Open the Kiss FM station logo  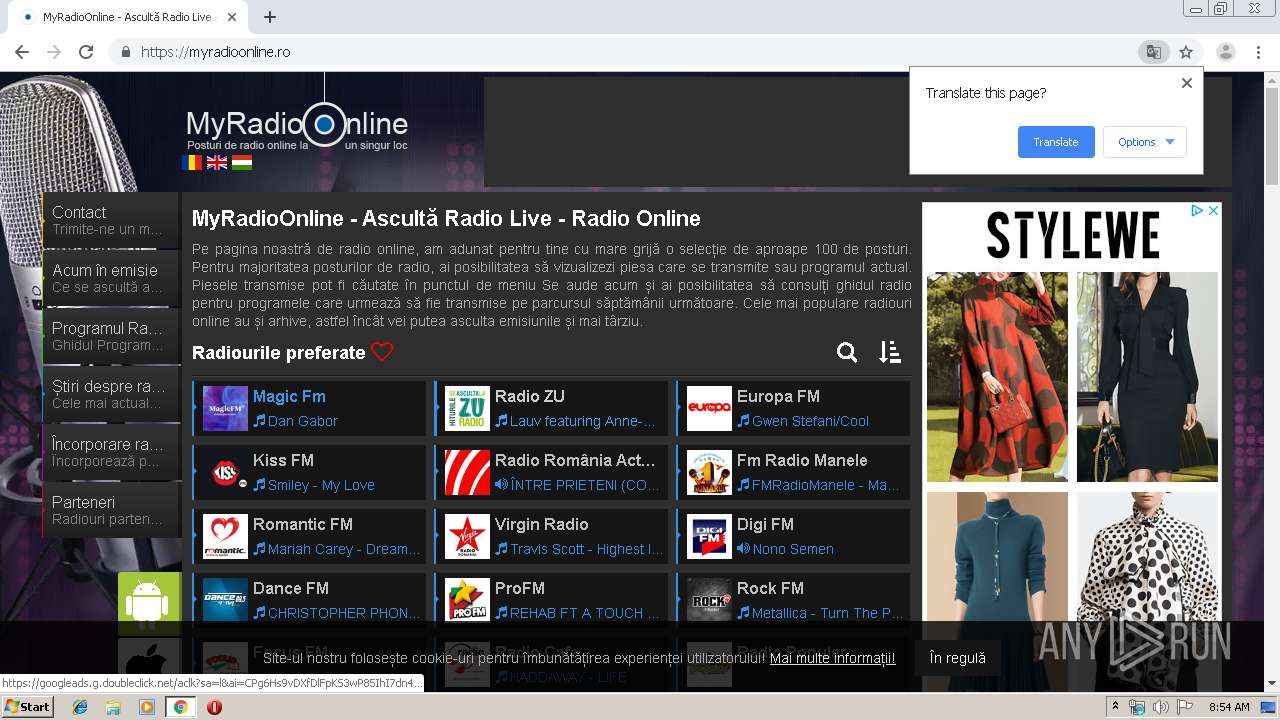point(225,472)
